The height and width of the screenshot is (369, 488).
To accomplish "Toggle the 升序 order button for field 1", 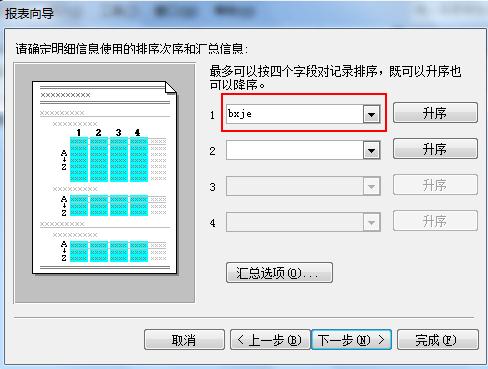I will point(435,113).
